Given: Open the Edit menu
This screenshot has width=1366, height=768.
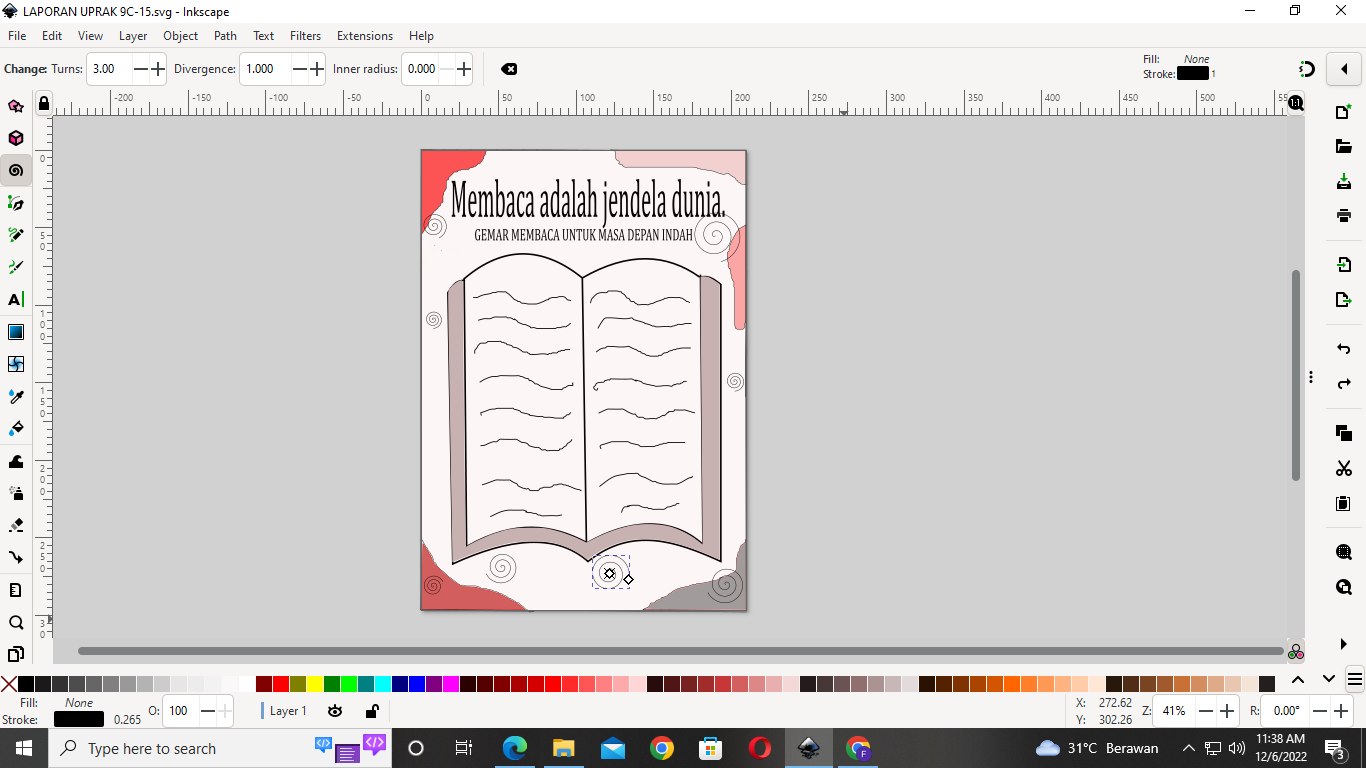Looking at the screenshot, I should [x=52, y=35].
